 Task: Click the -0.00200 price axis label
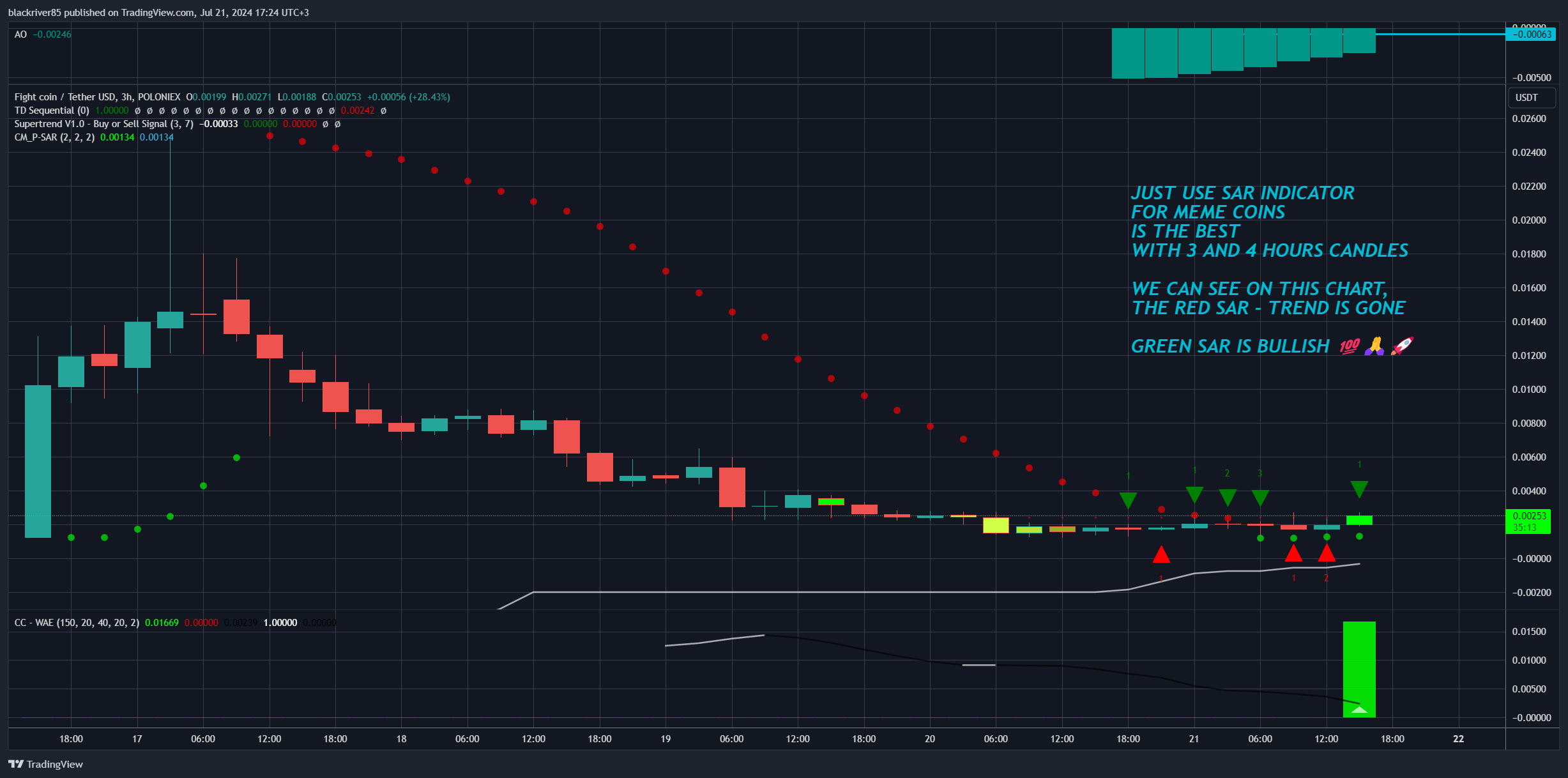pyautogui.click(x=1530, y=593)
